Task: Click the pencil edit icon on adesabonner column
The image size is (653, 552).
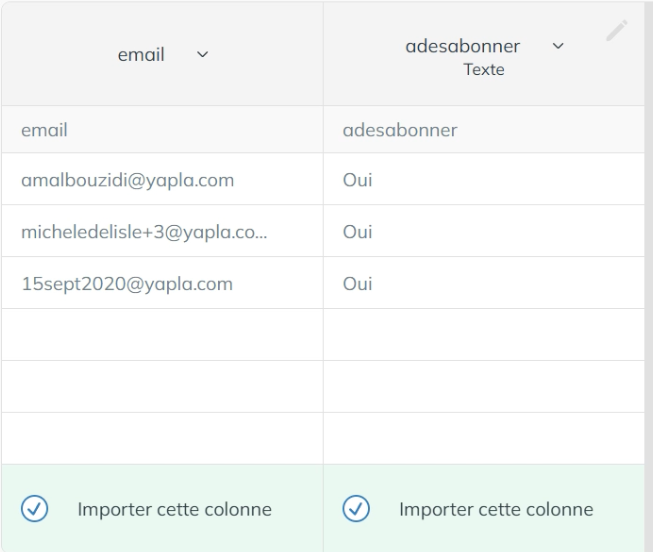Action: (617, 30)
